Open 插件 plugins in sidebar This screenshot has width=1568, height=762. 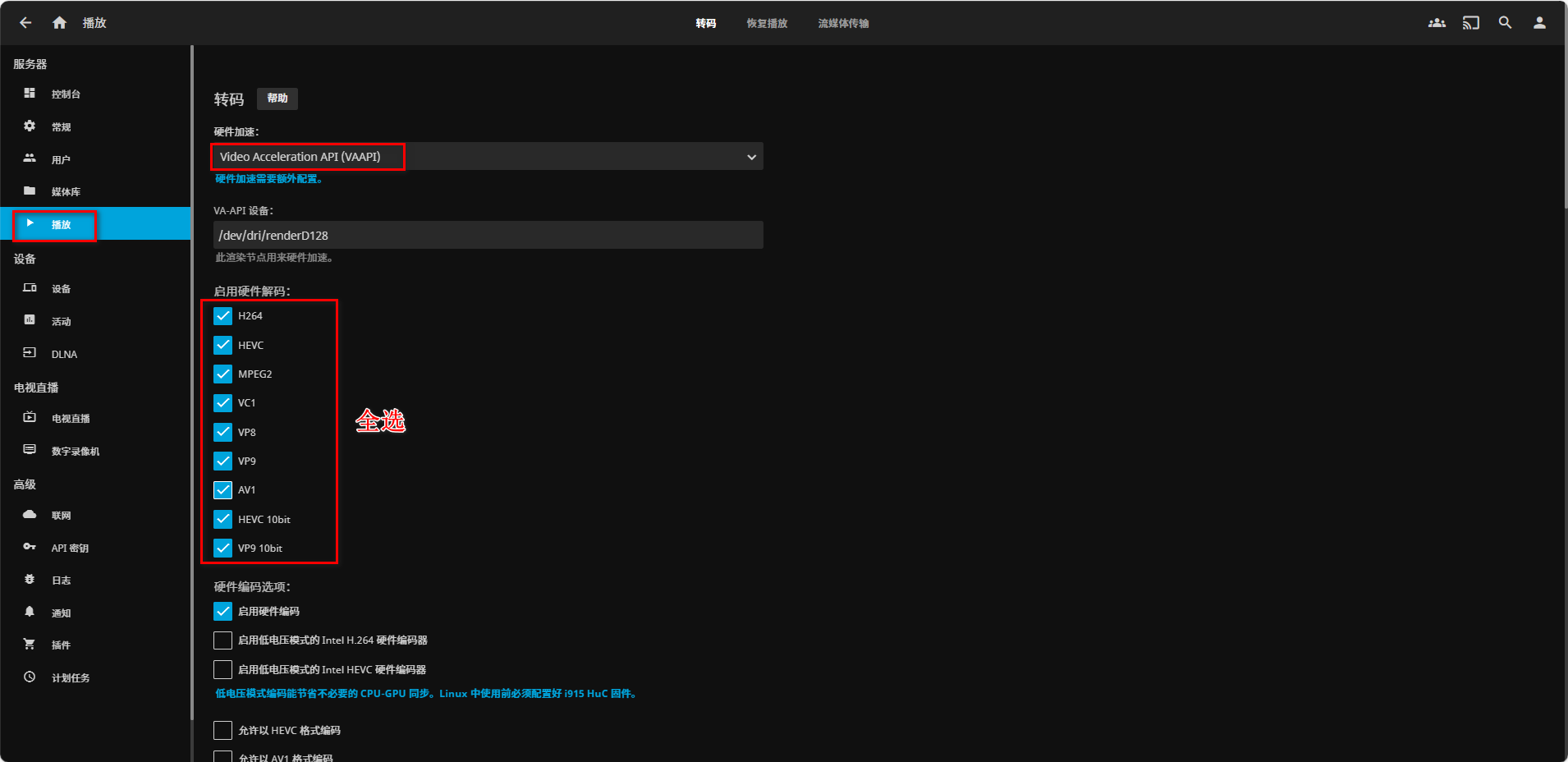tap(61, 645)
